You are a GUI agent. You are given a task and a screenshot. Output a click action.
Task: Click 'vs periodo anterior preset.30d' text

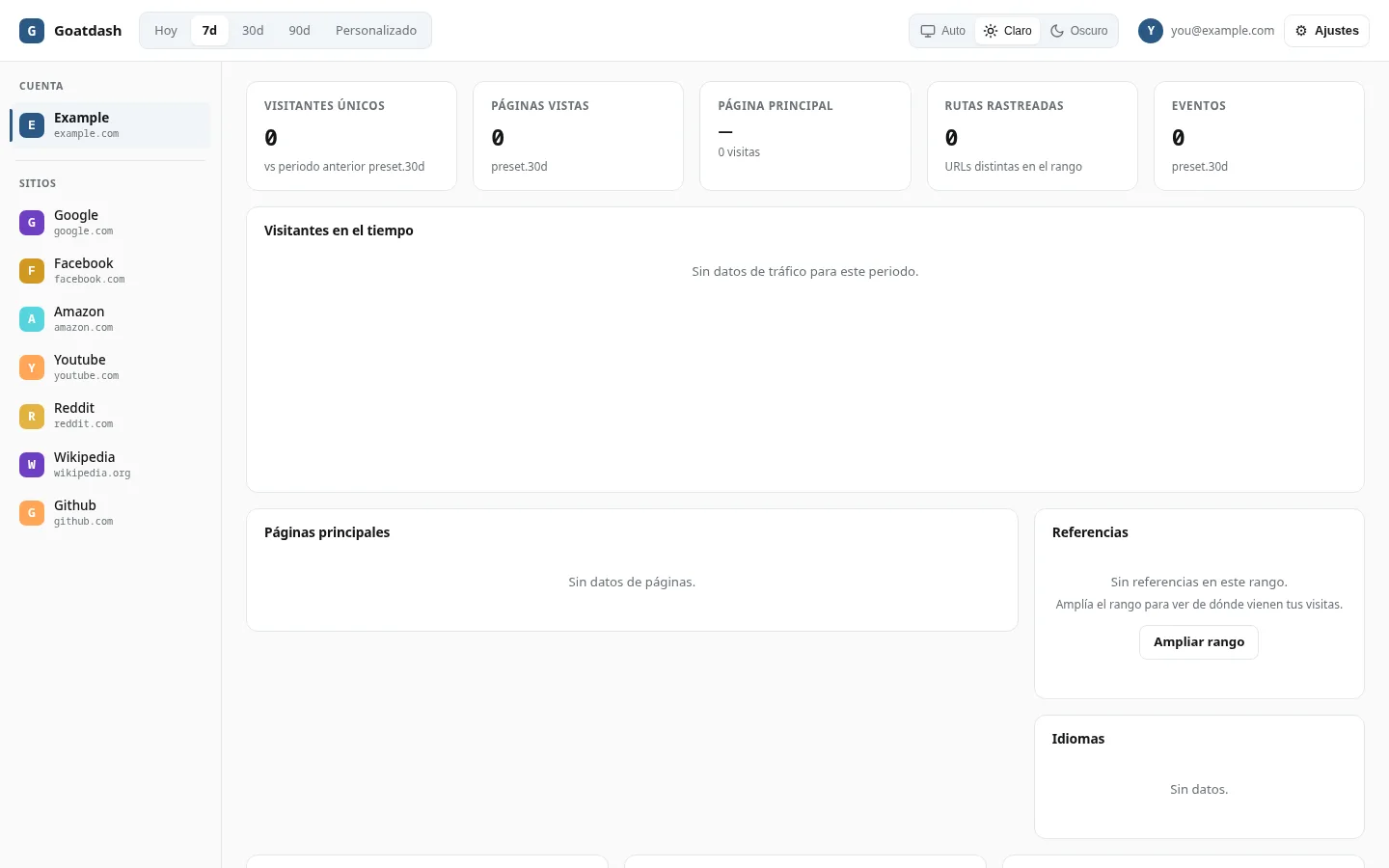[x=344, y=167]
